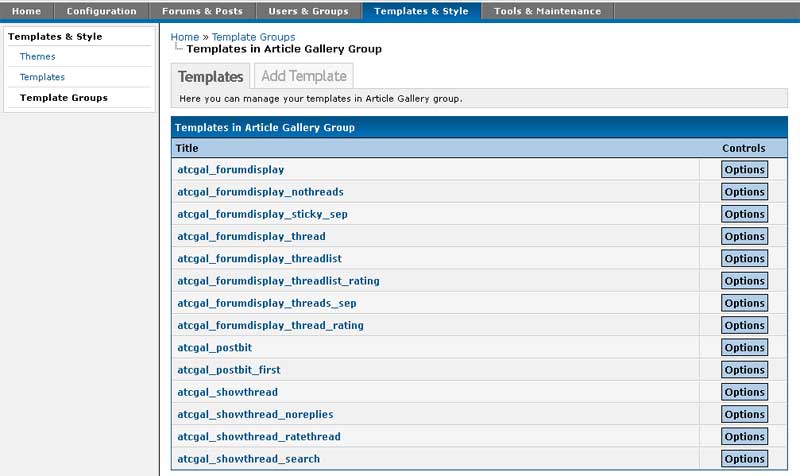Select the Add Template tab
Viewport: 800px width, 476px height.
pos(304,76)
